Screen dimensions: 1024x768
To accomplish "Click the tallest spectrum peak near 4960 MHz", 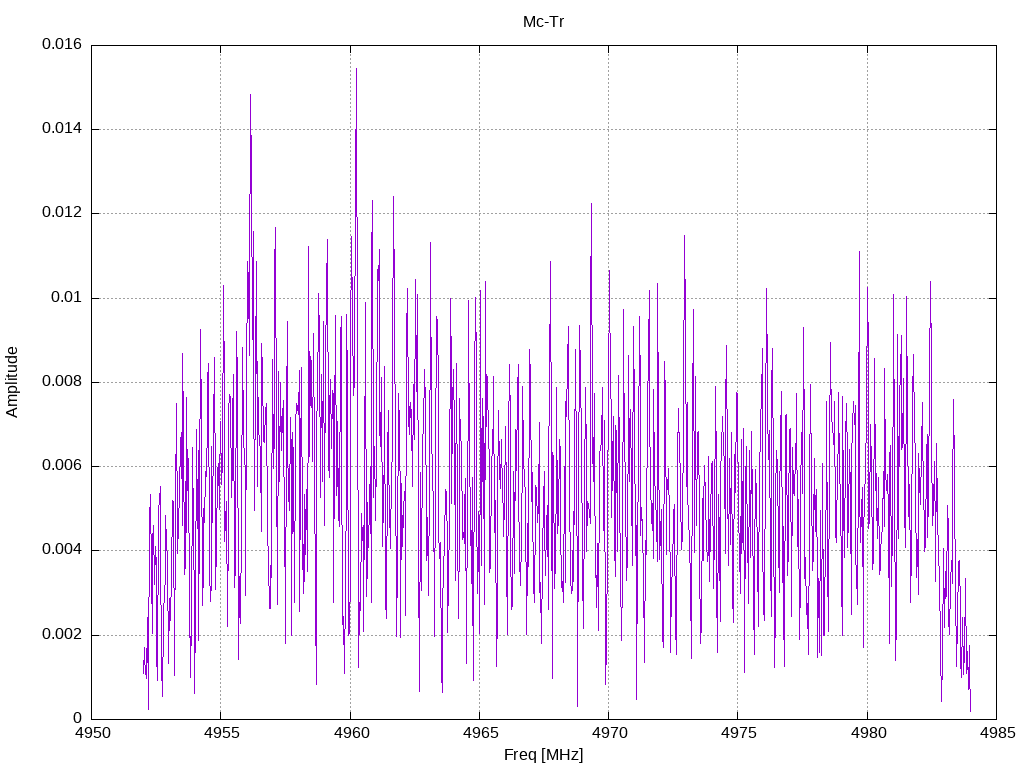I will tap(356, 69).
